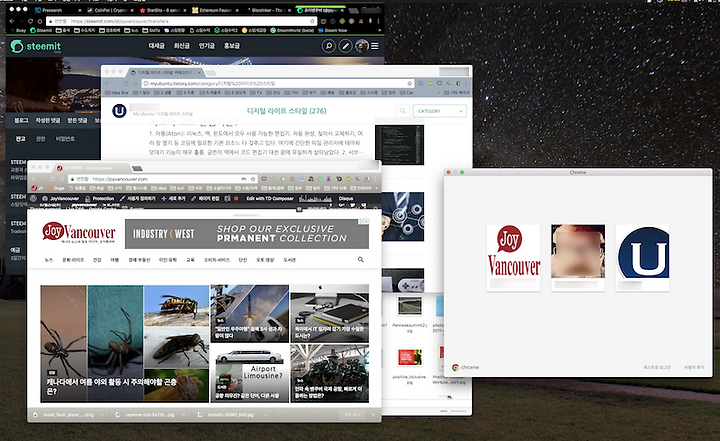Click the joyvancouver.com address bar
Image resolution: width=720 pixels, height=441 pixels.
(163, 179)
